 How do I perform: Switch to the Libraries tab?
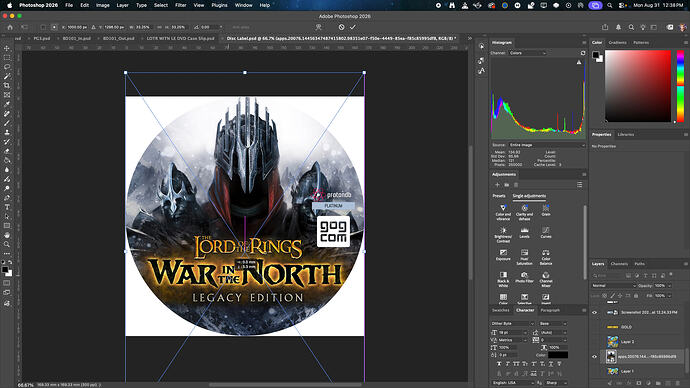[626, 135]
